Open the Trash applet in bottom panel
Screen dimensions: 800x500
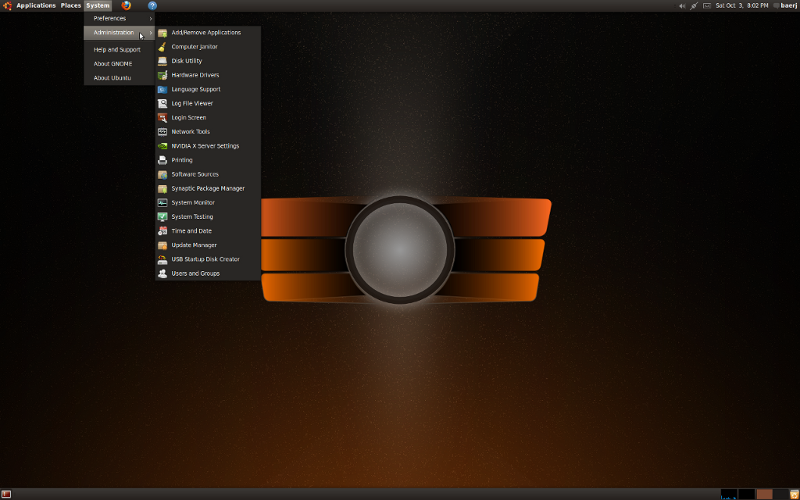(793, 494)
